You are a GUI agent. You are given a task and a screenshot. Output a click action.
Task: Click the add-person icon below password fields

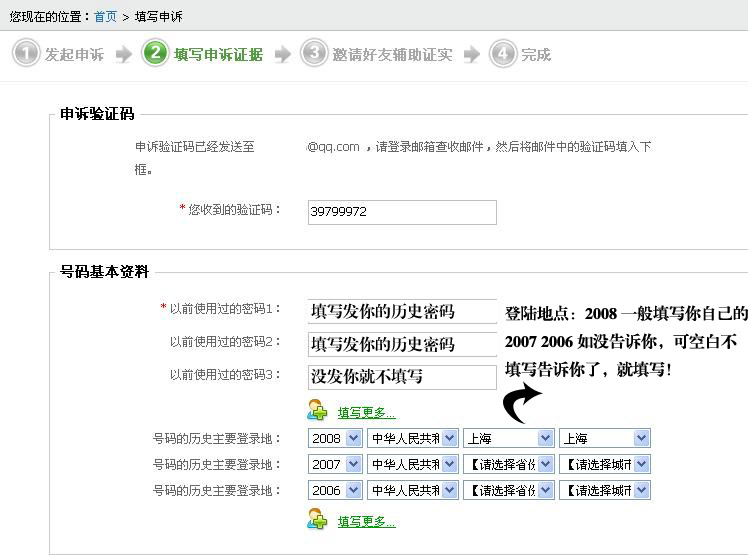pyautogui.click(x=317, y=410)
